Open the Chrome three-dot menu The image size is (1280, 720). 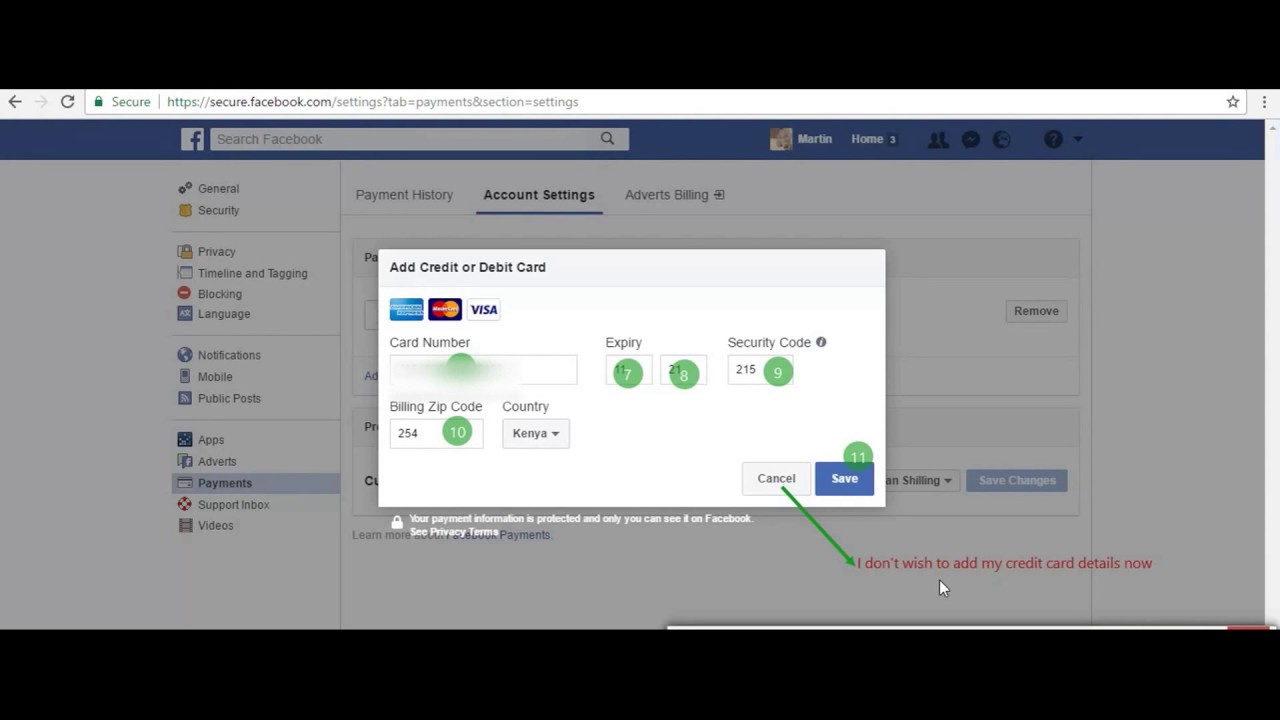click(x=1264, y=102)
